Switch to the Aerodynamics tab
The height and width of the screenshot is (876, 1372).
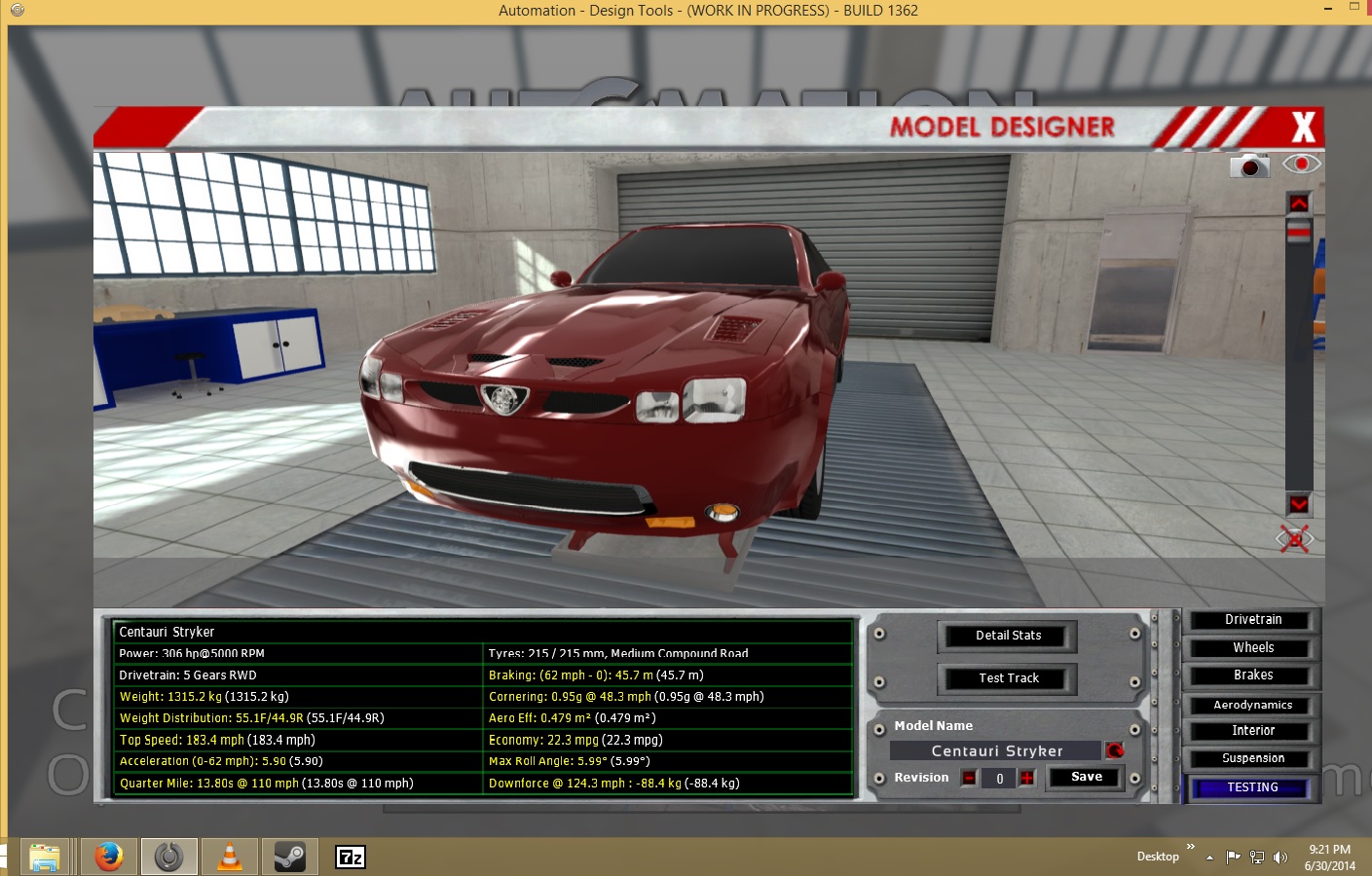(x=1252, y=705)
